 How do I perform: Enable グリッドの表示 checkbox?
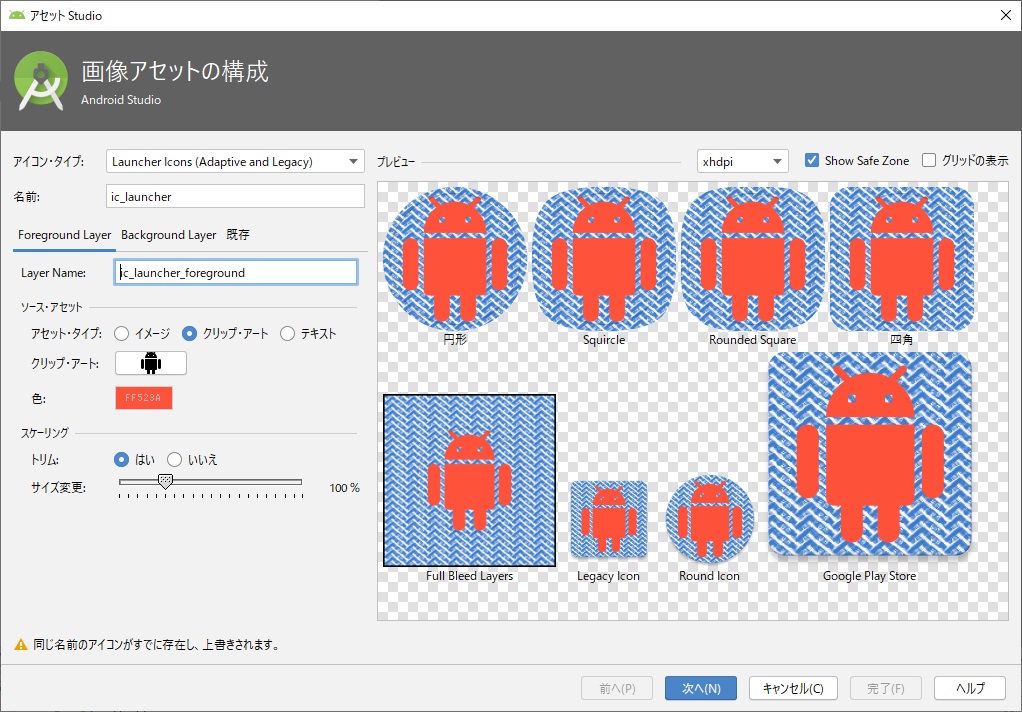point(929,160)
